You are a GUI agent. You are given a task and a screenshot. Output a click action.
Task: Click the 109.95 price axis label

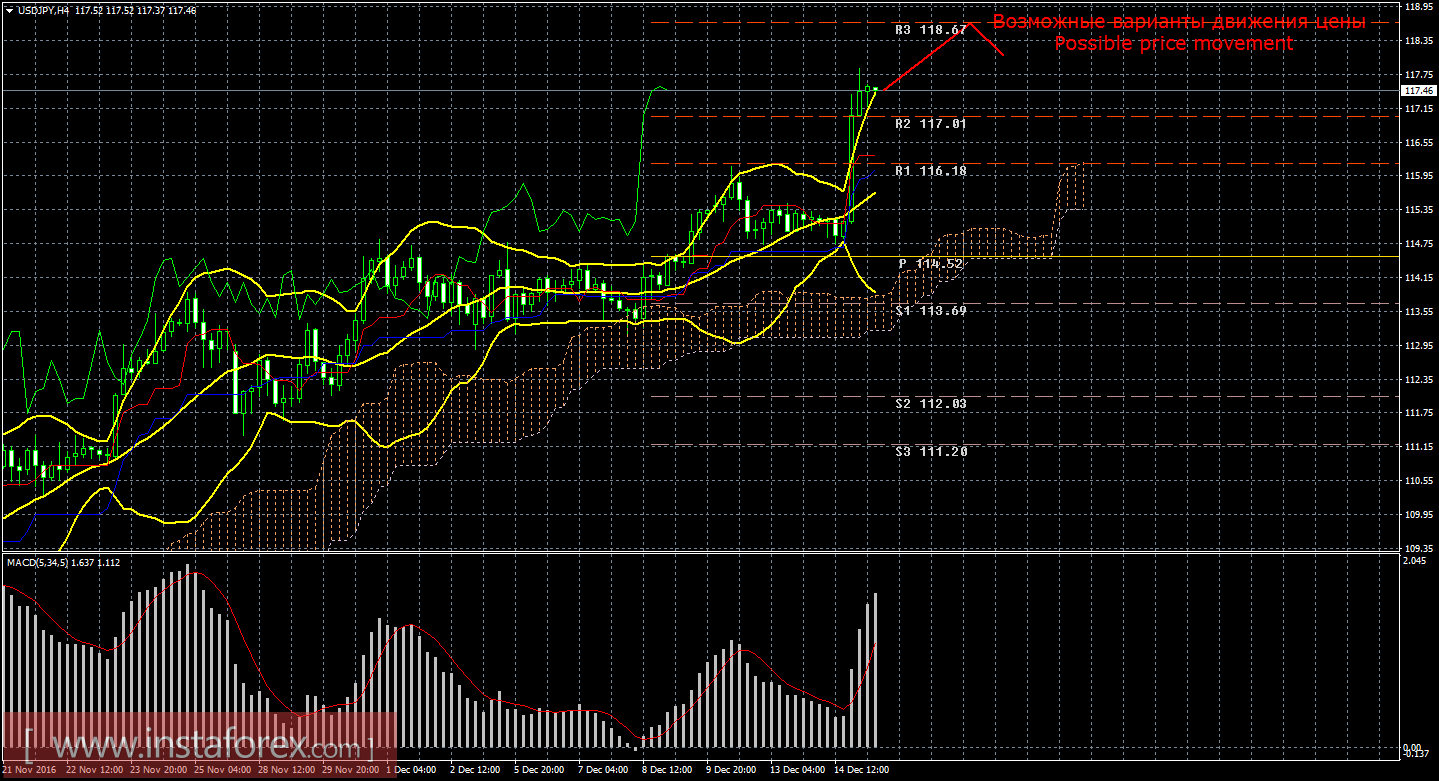point(1419,515)
